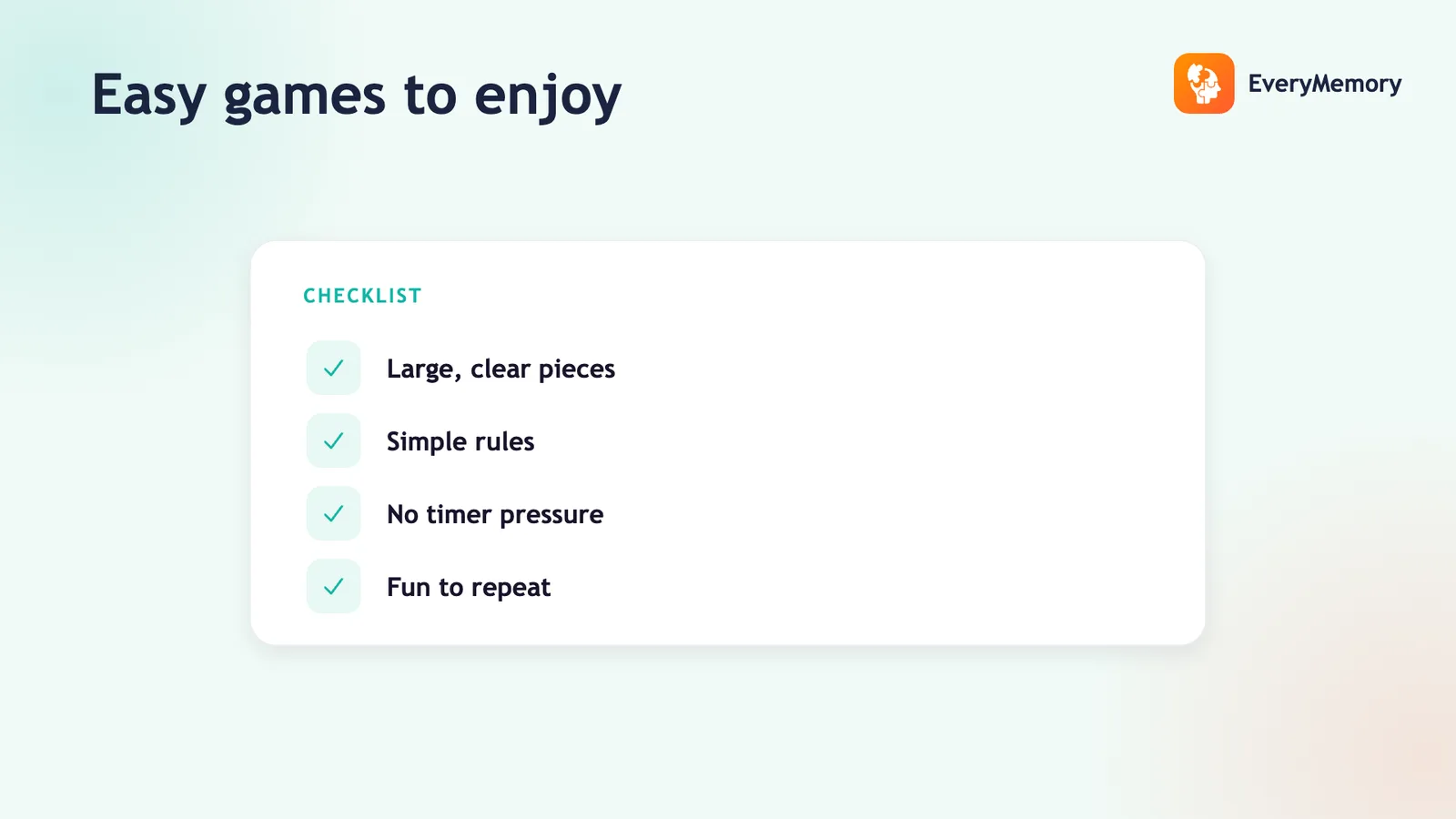Viewport: 1456px width, 819px height.
Task: Toggle the checkbox beside Large, clear pieces
Action: [334, 368]
